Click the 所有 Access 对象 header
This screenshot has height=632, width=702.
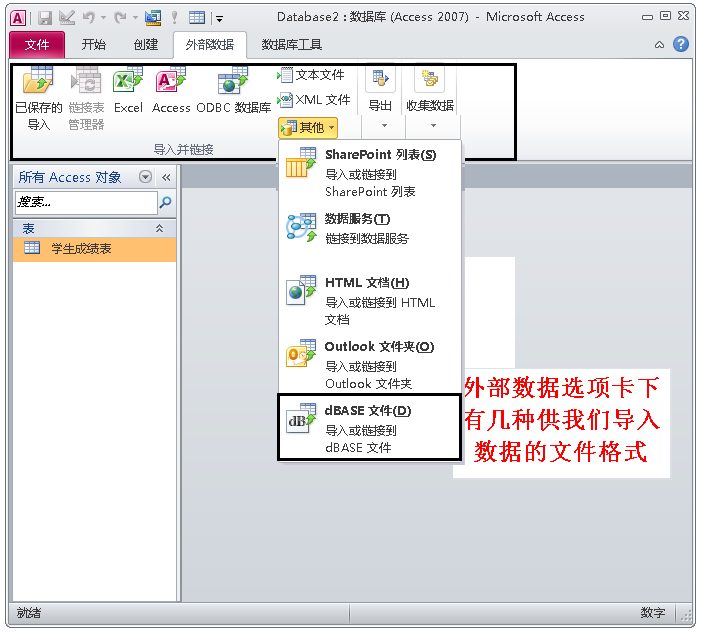pos(70,177)
